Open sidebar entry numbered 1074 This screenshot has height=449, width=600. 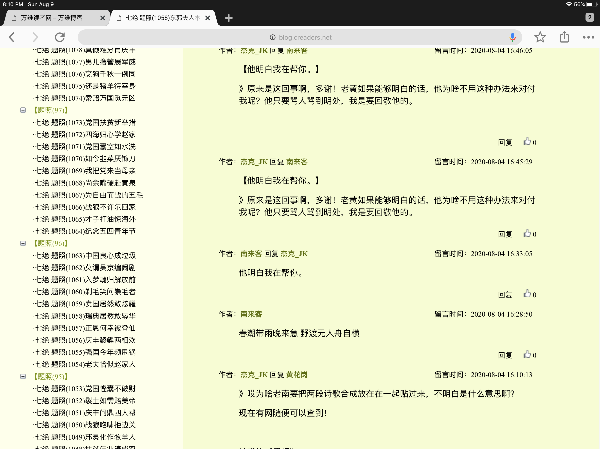(85, 98)
